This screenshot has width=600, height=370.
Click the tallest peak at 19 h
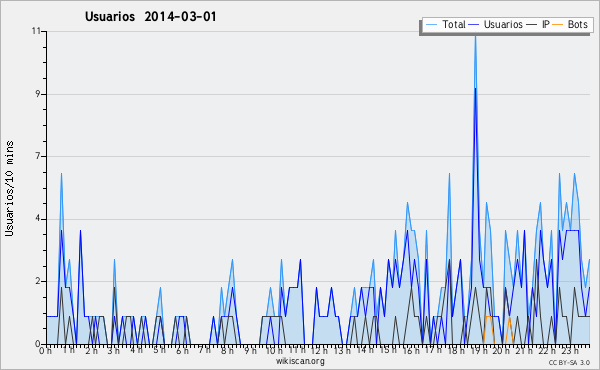click(x=475, y=37)
